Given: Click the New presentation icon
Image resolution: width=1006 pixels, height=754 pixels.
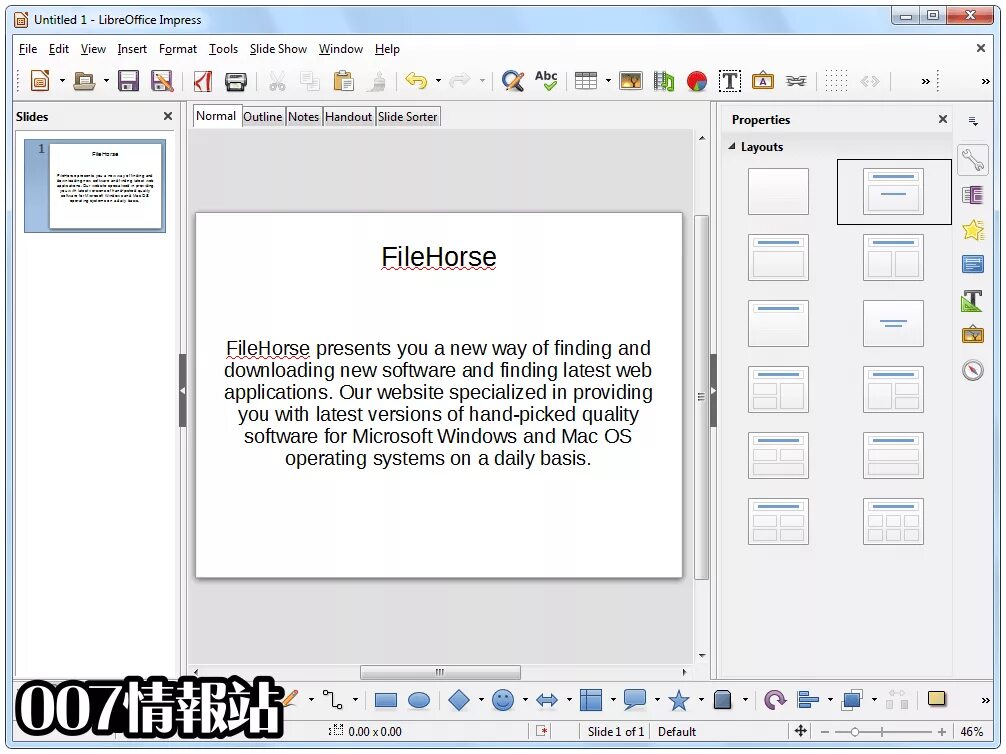Looking at the screenshot, I should coord(40,81).
